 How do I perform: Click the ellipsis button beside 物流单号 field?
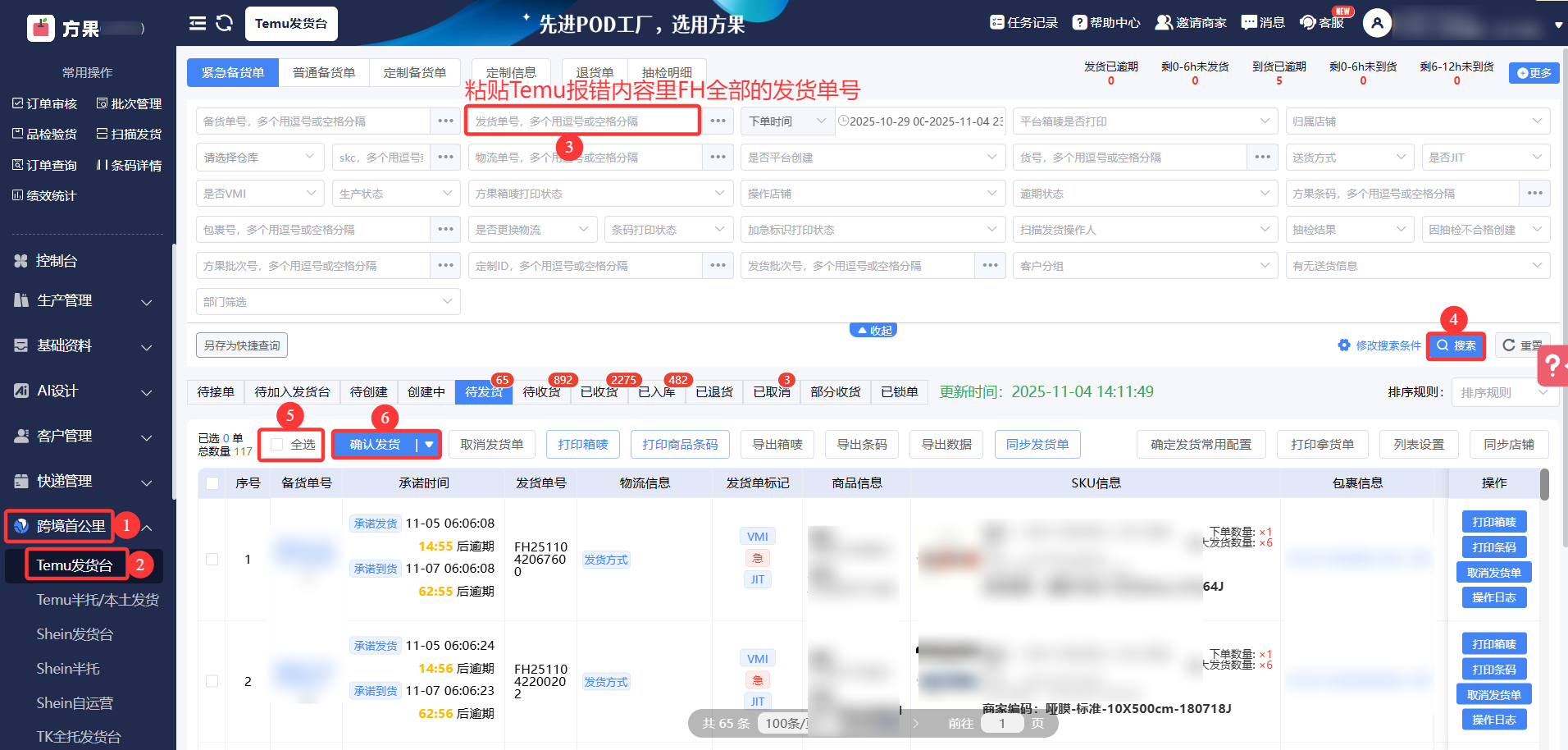[x=718, y=158]
